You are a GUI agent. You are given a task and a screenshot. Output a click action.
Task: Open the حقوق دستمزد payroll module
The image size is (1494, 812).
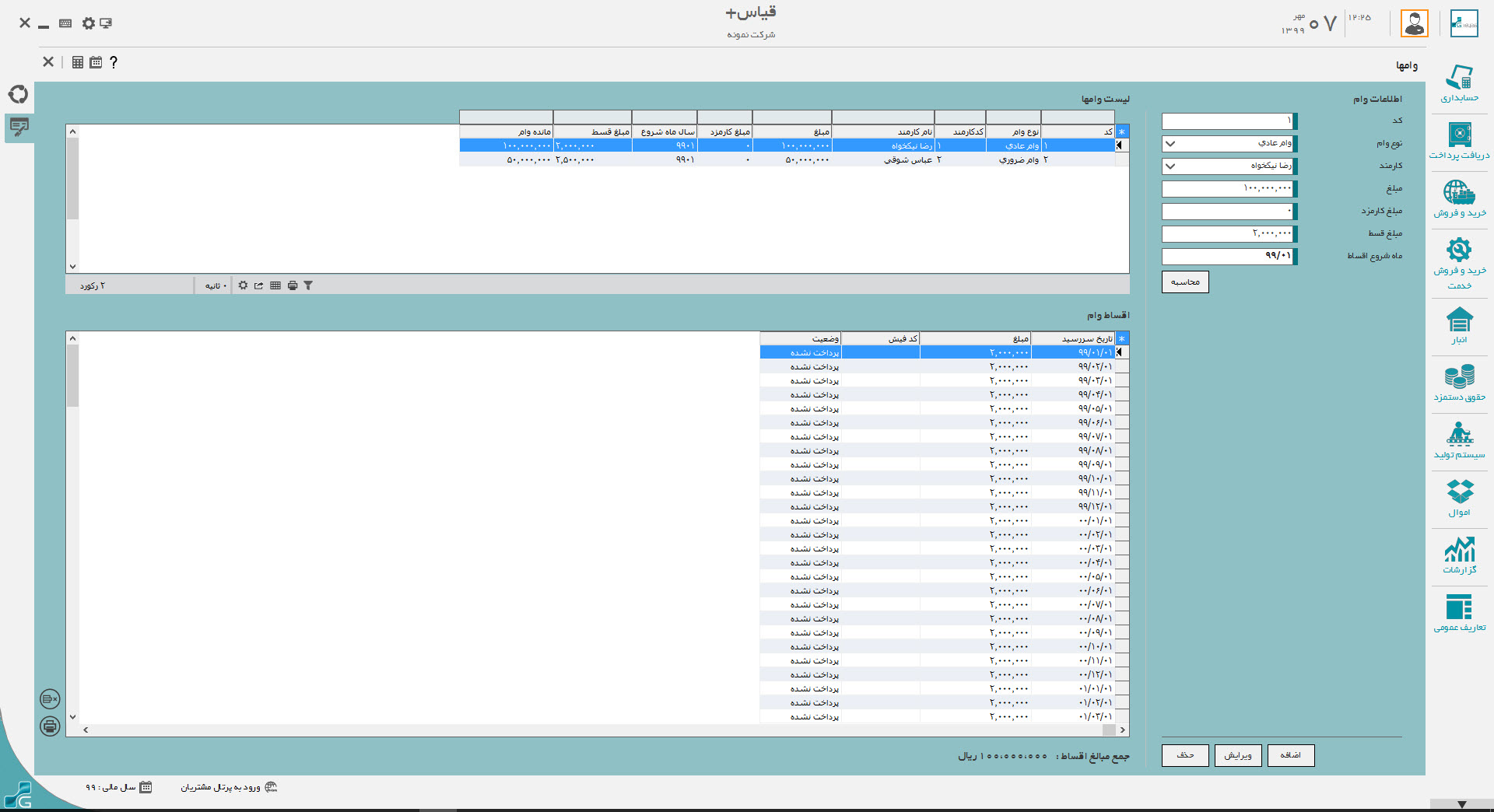(1459, 383)
